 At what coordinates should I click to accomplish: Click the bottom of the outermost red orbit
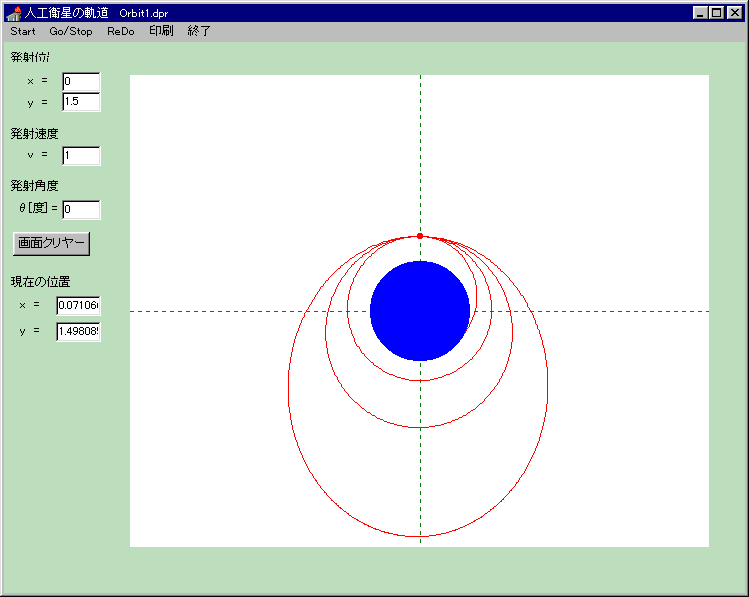tap(418, 537)
